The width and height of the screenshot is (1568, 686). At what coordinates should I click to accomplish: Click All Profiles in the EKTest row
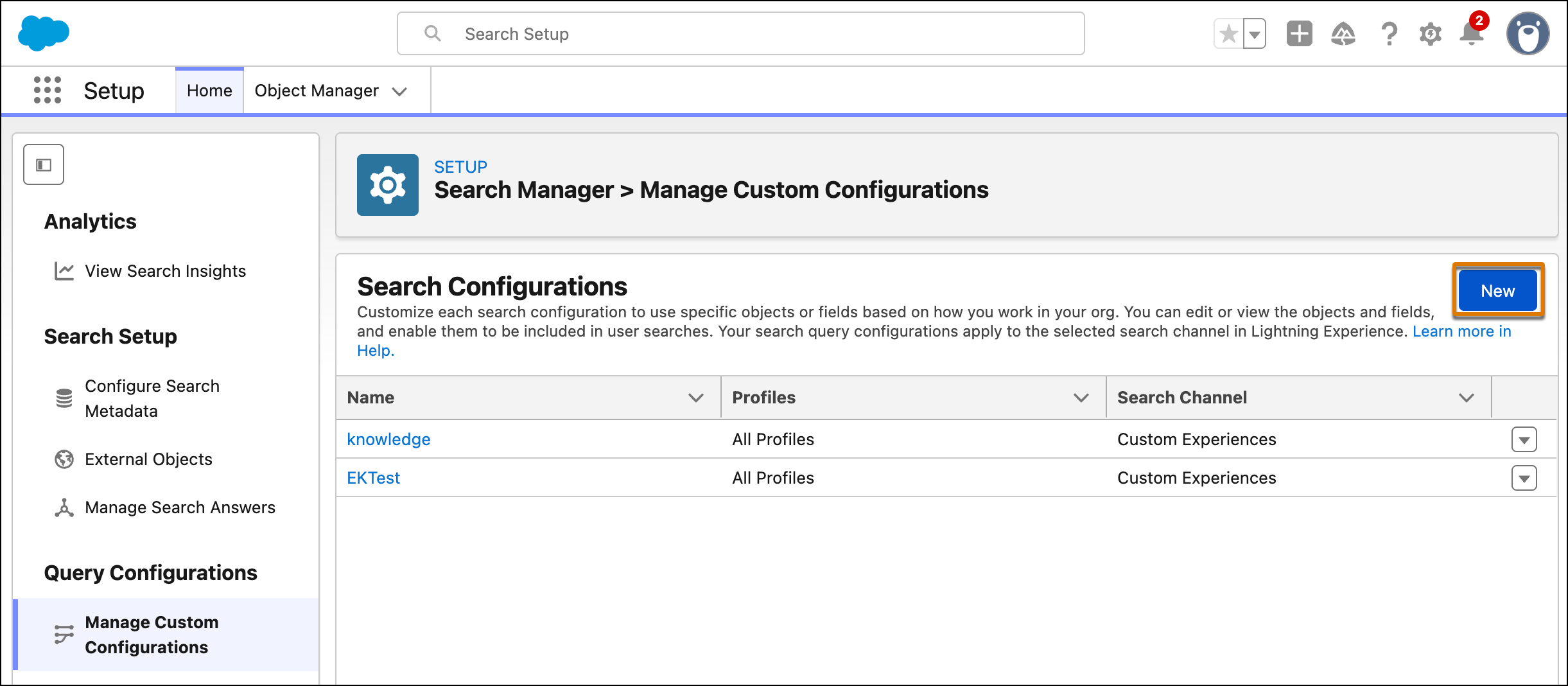[x=773, y=478]
